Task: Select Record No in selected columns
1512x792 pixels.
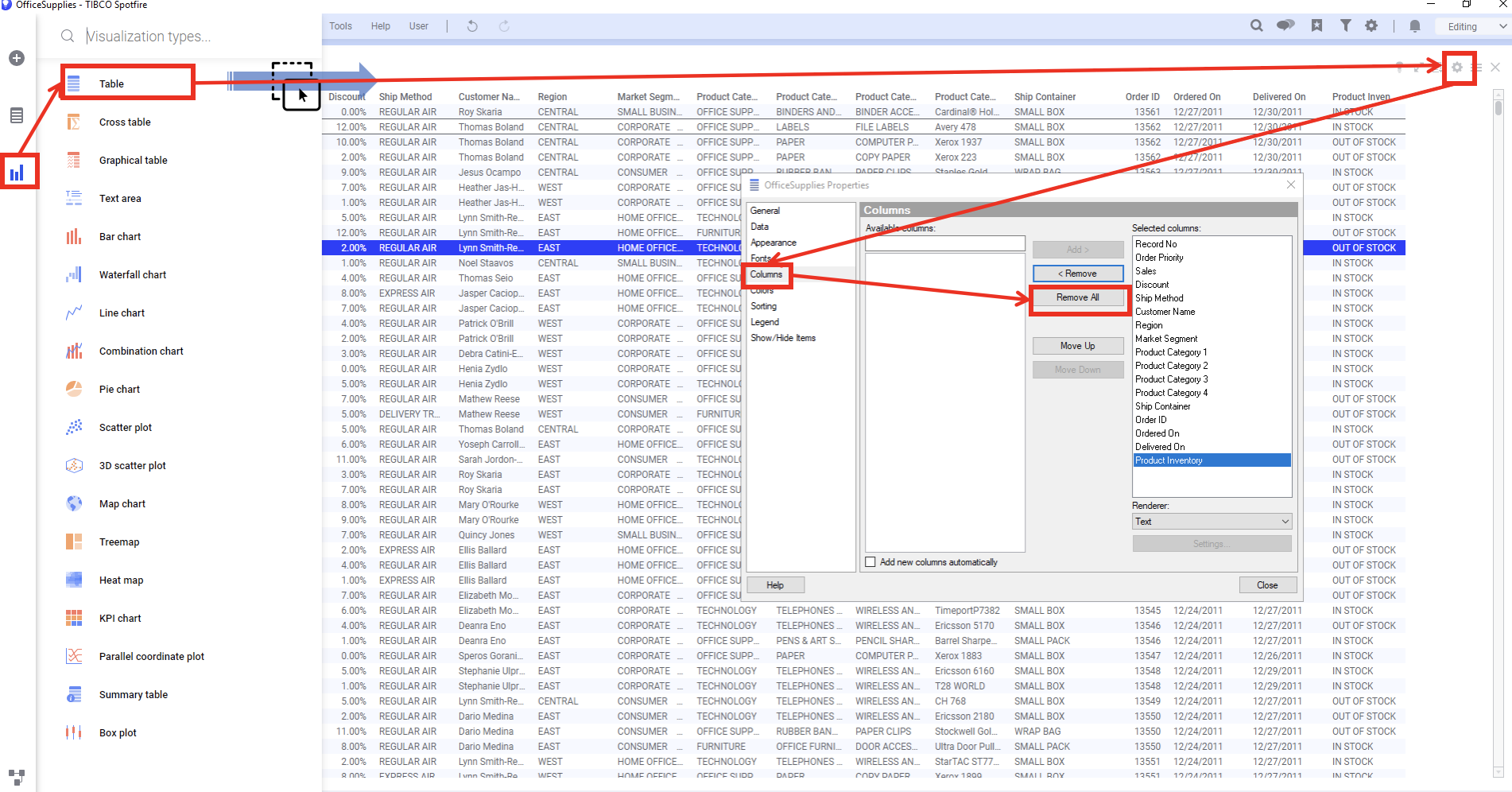Action: click(1156, 244)
